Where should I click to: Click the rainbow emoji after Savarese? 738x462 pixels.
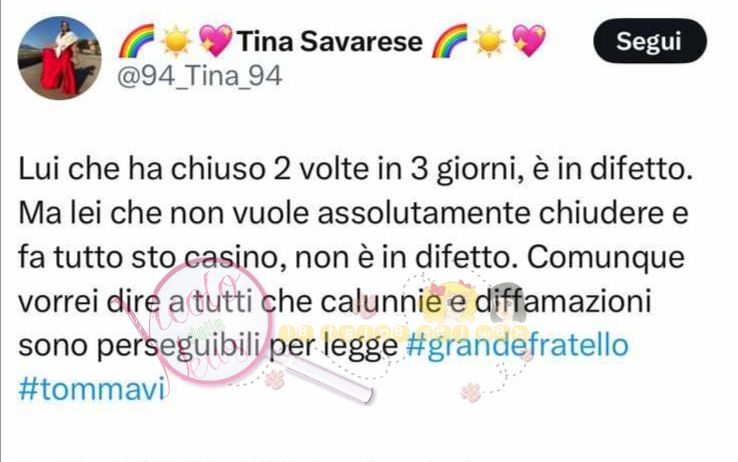point(449,41)
